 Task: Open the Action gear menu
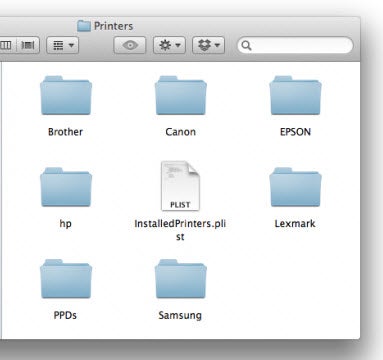pos(169,45)
